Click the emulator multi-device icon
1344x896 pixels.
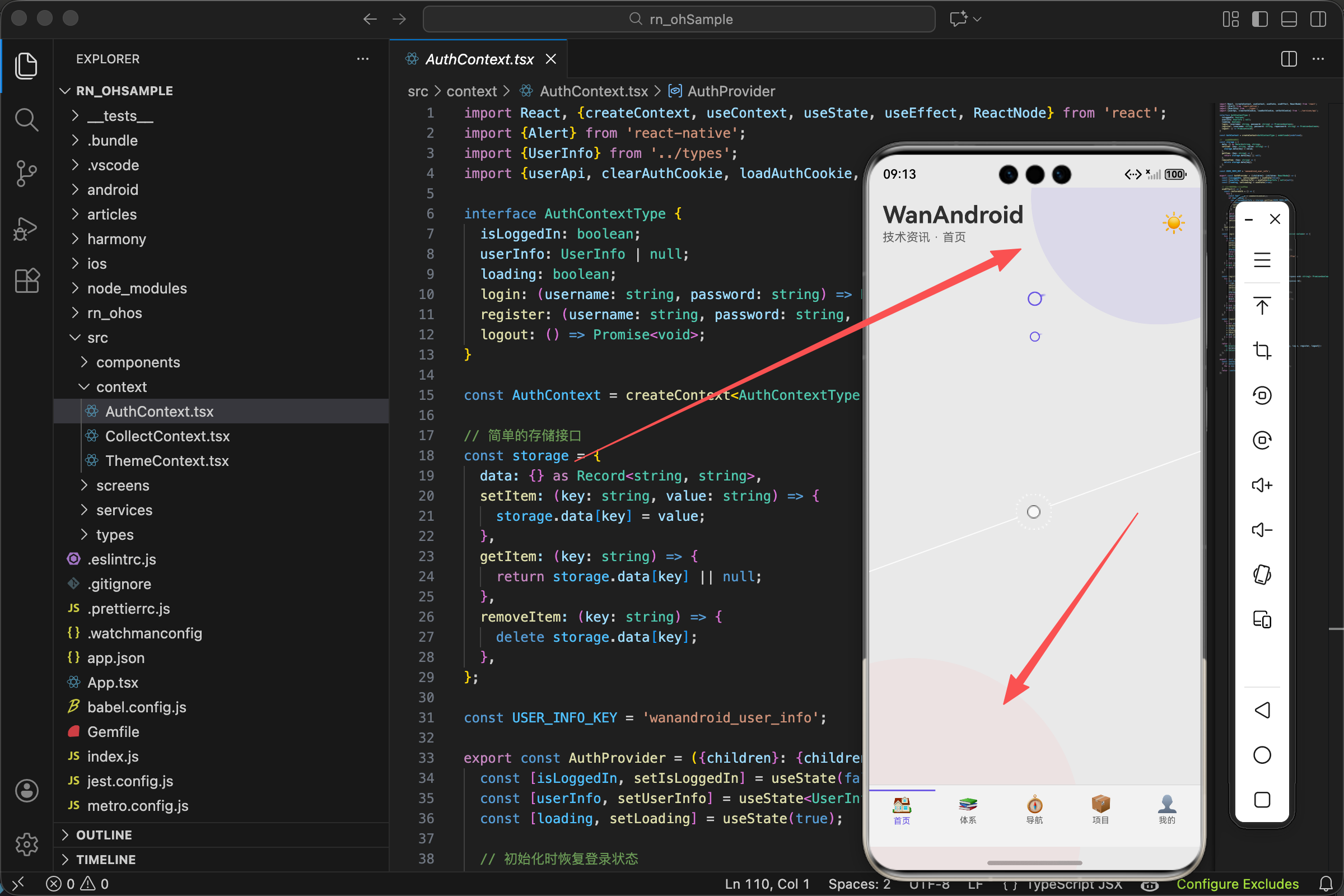[1262, 619]
